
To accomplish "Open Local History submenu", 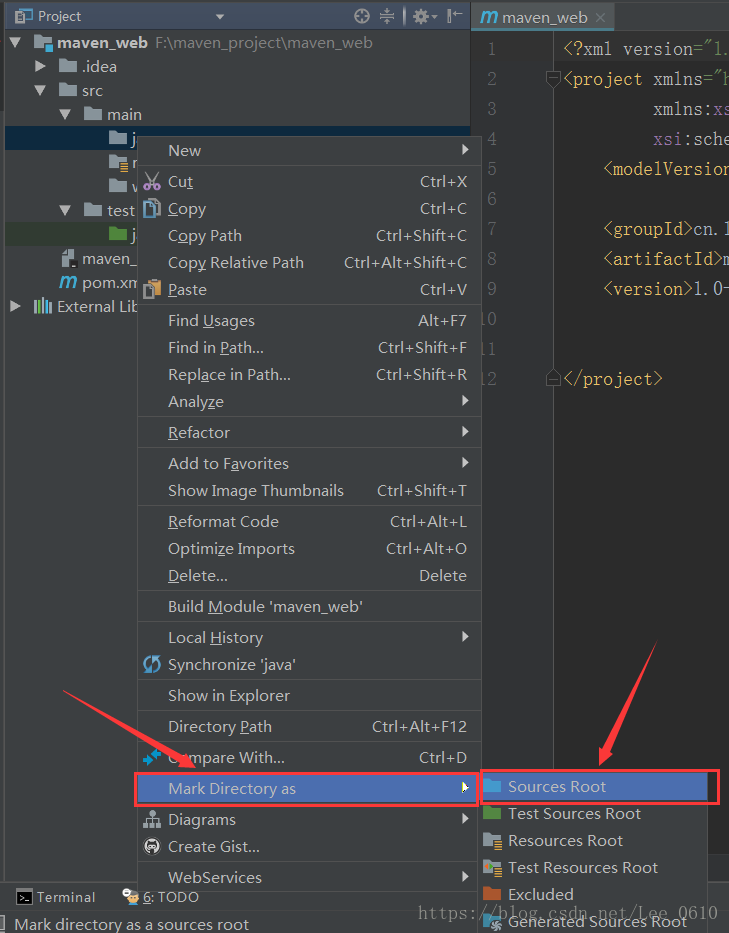I will click(x=309, y=637).
